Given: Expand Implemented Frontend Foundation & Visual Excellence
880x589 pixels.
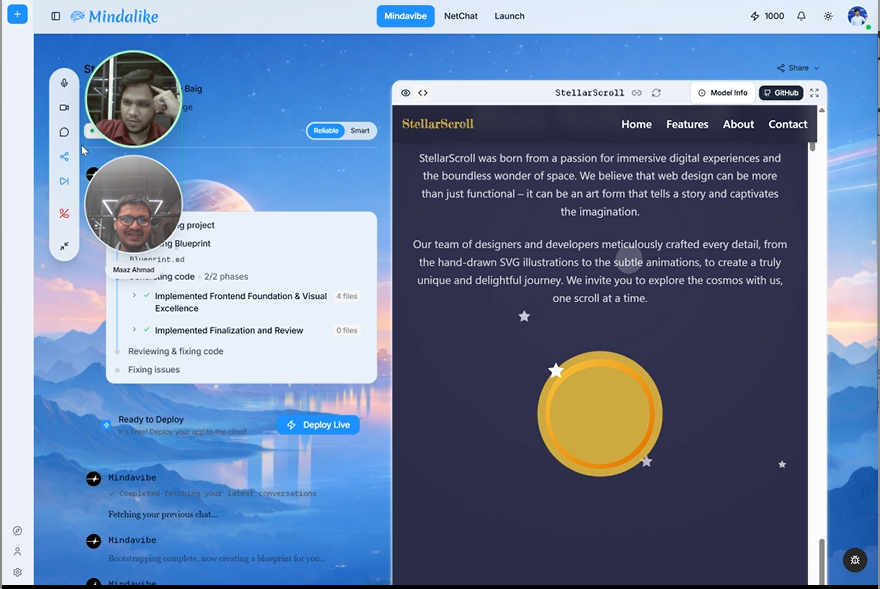Looking at the screenshot, I should pyautogui.click(x=134, y=295).
